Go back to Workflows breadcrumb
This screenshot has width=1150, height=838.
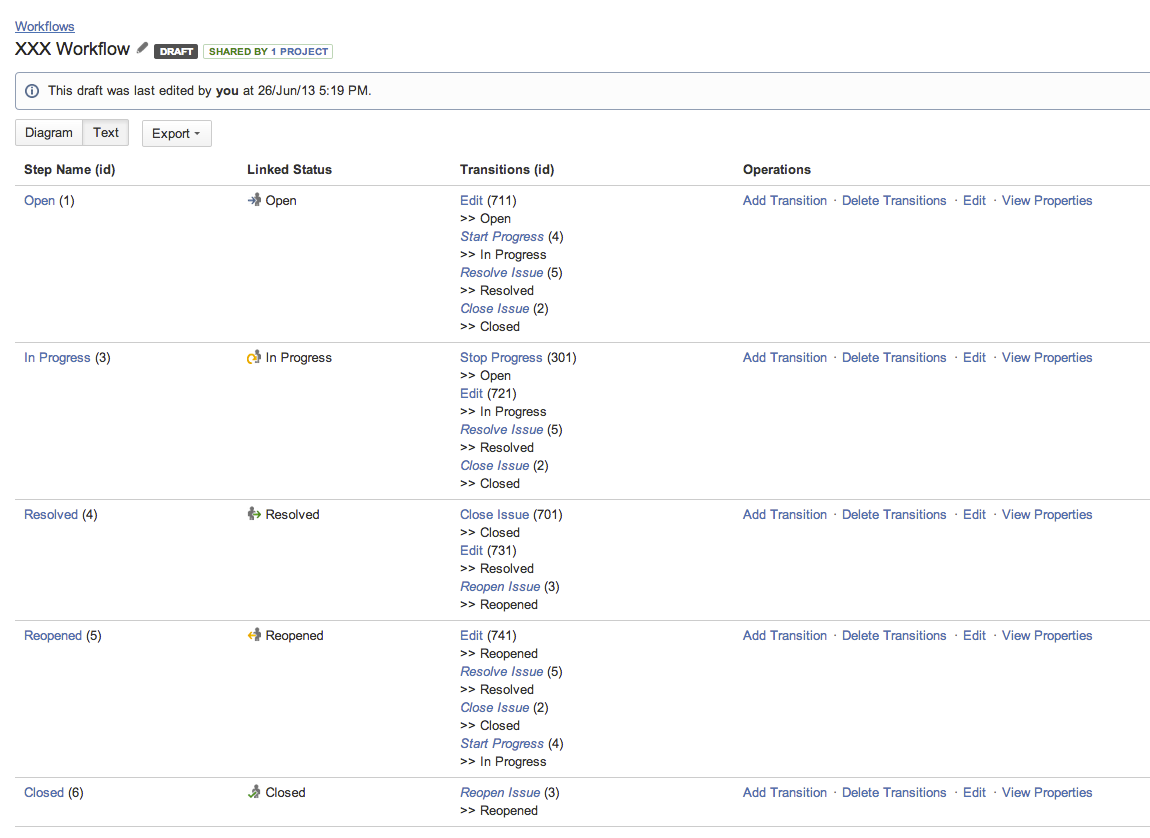tap(45, 26)
